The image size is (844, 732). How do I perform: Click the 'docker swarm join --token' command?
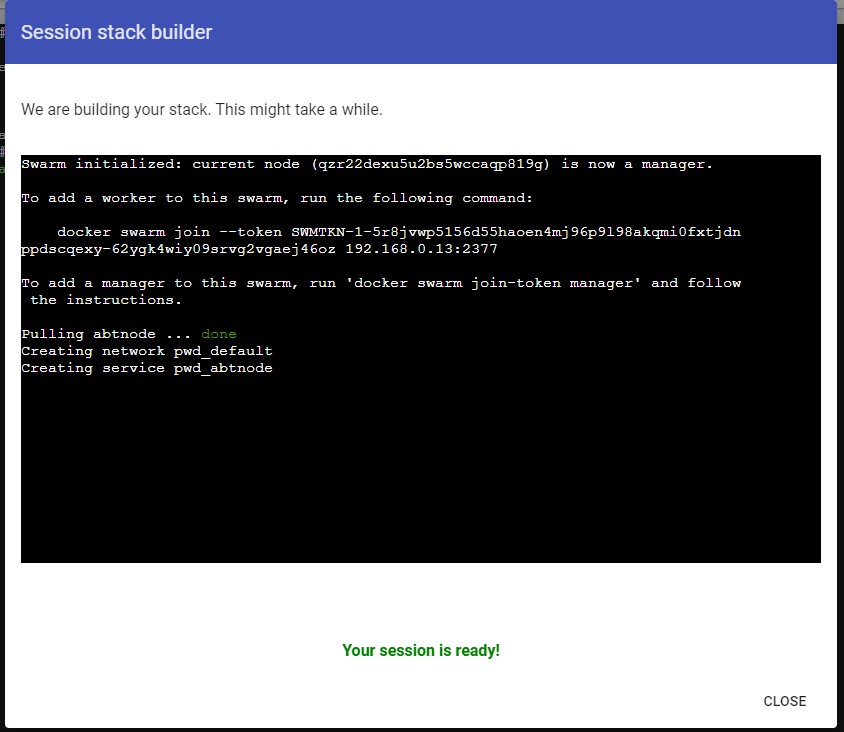click(x=170, y=232)
